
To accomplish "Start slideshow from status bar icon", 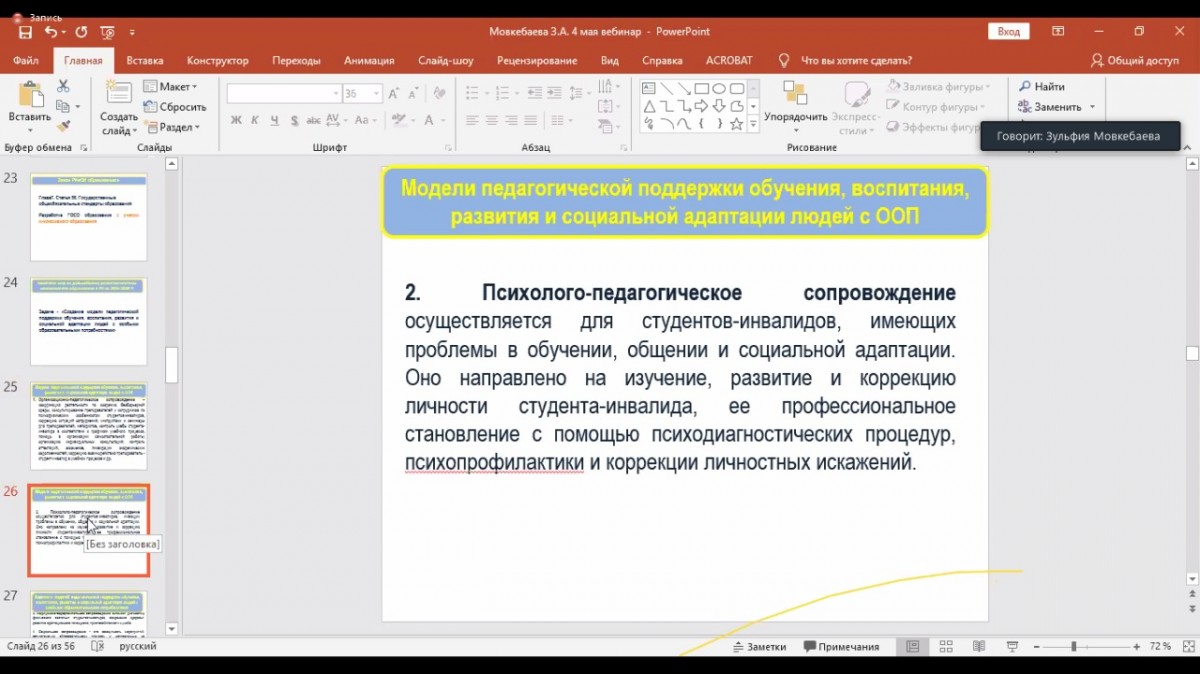I will 1012,647.
